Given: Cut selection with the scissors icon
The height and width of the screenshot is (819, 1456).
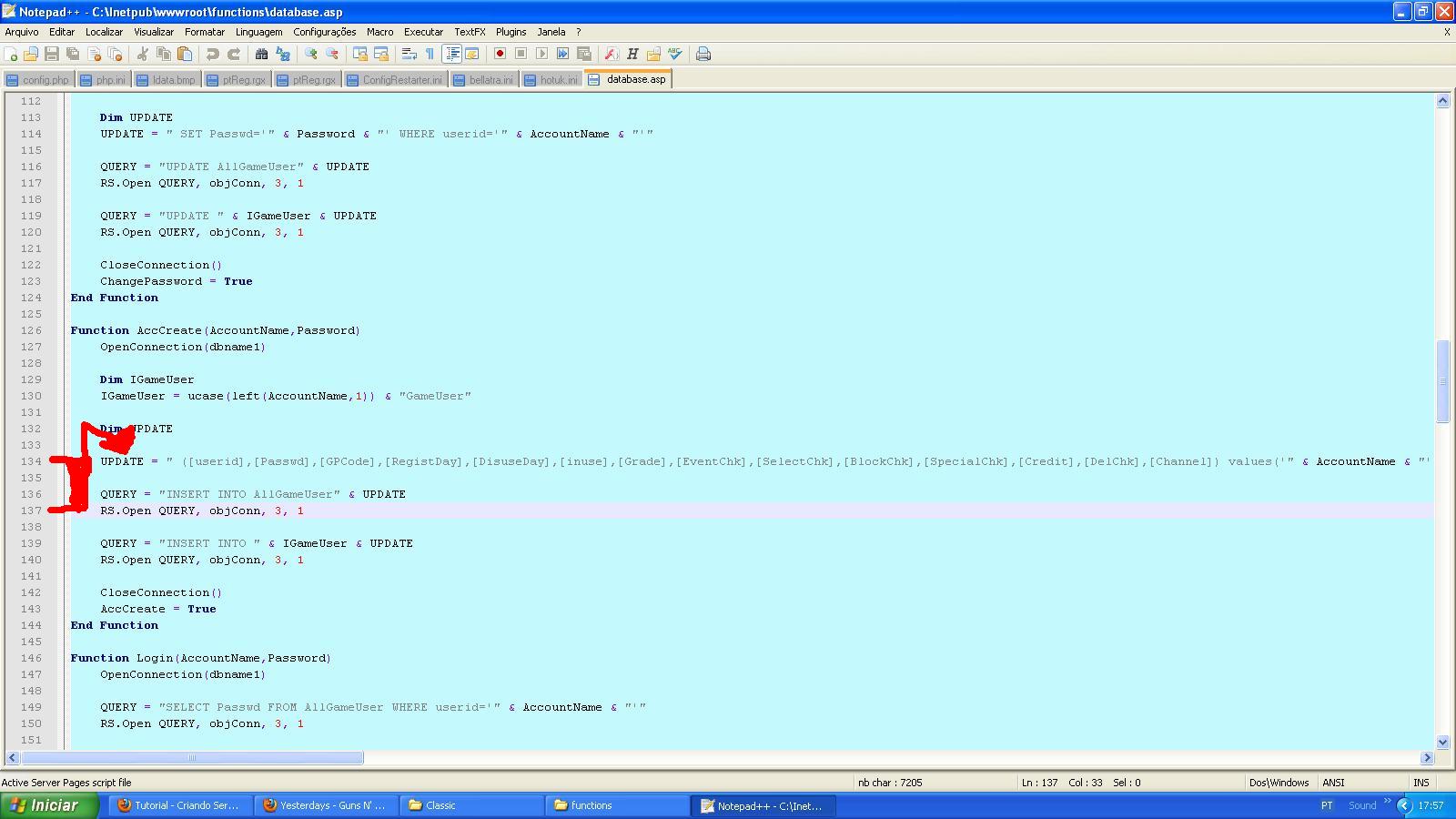Looking at the screenshot, I should pyautogui.click(x=143, y=54).
